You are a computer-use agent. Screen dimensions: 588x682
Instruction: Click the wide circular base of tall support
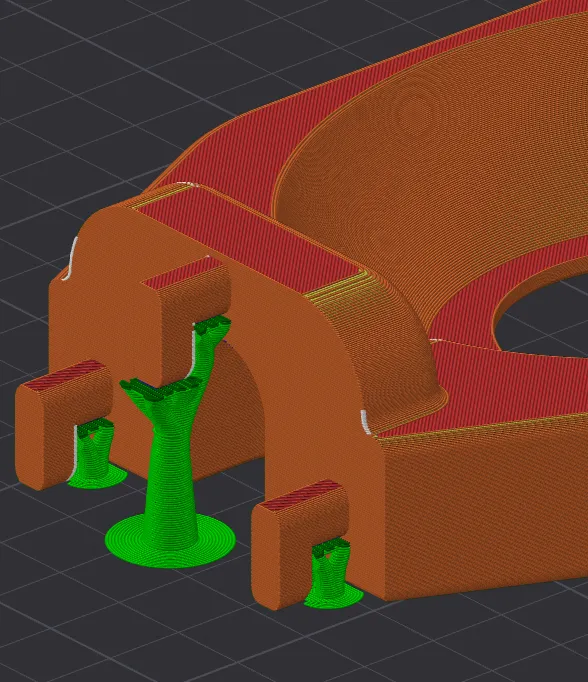(x=170, y=542)
